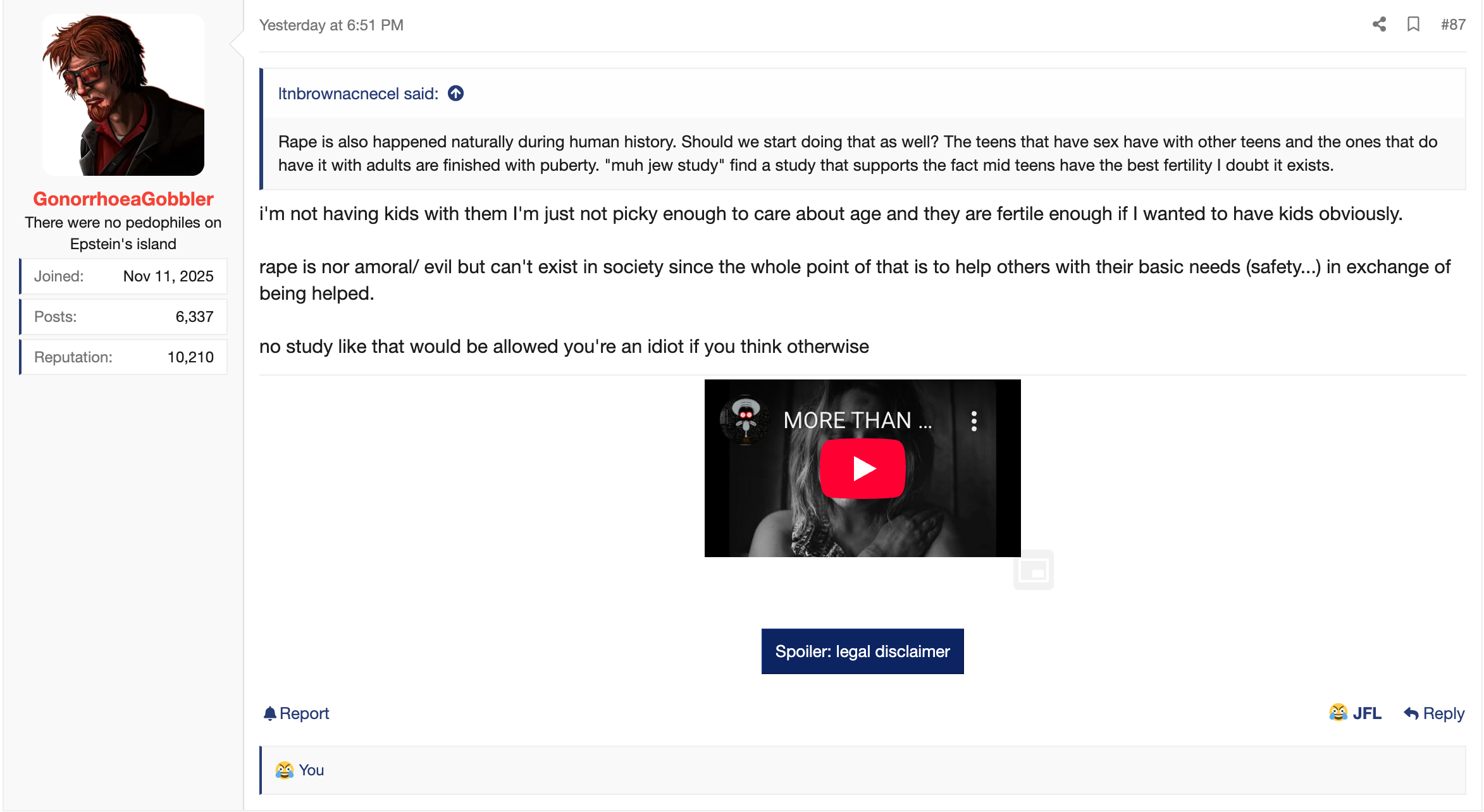Play the embedded YouTube video
Viewport: 1484px width, 812px height.
(862, 469)
